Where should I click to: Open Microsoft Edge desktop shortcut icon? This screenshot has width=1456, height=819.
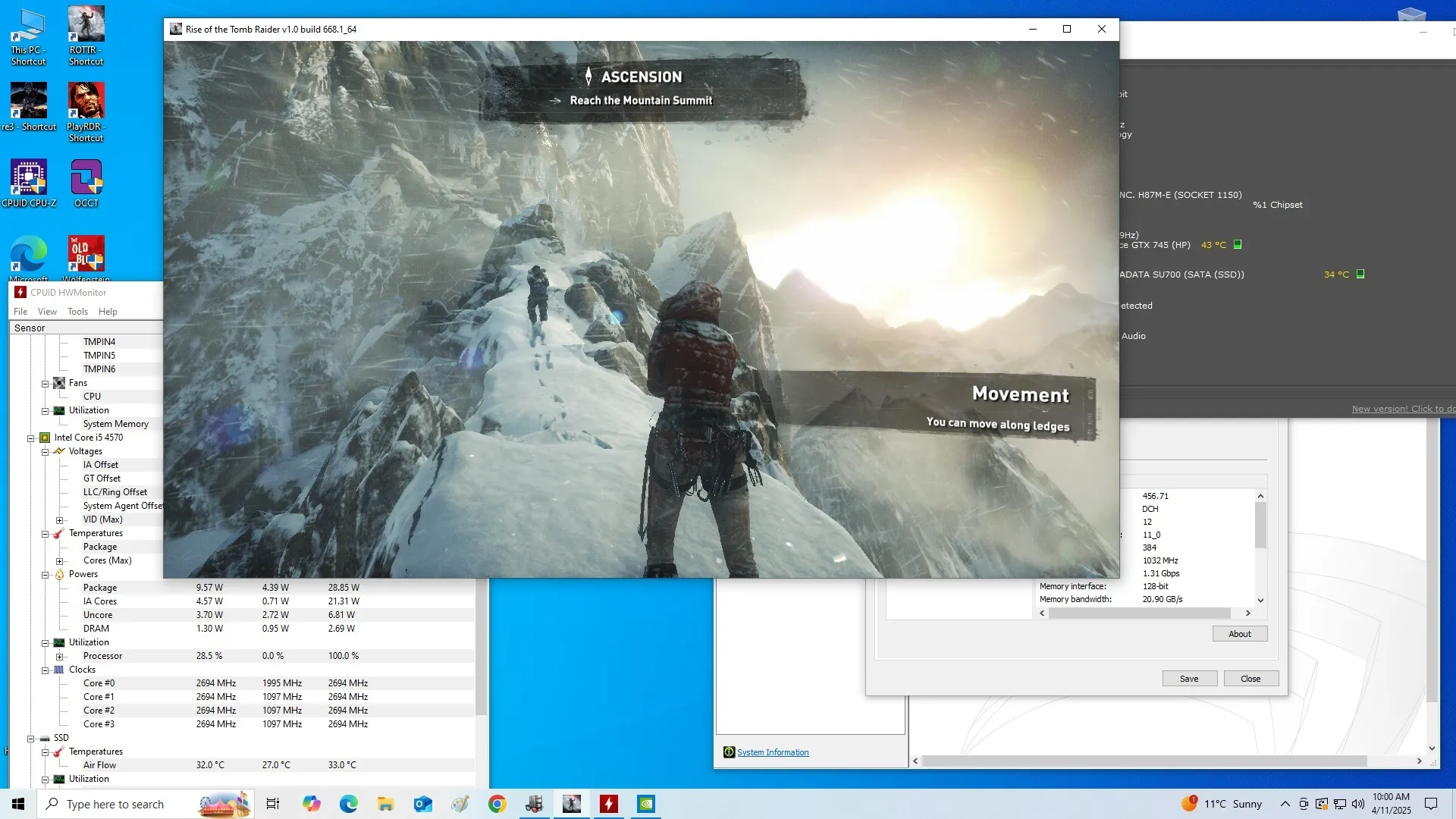(x=29, y=258)
